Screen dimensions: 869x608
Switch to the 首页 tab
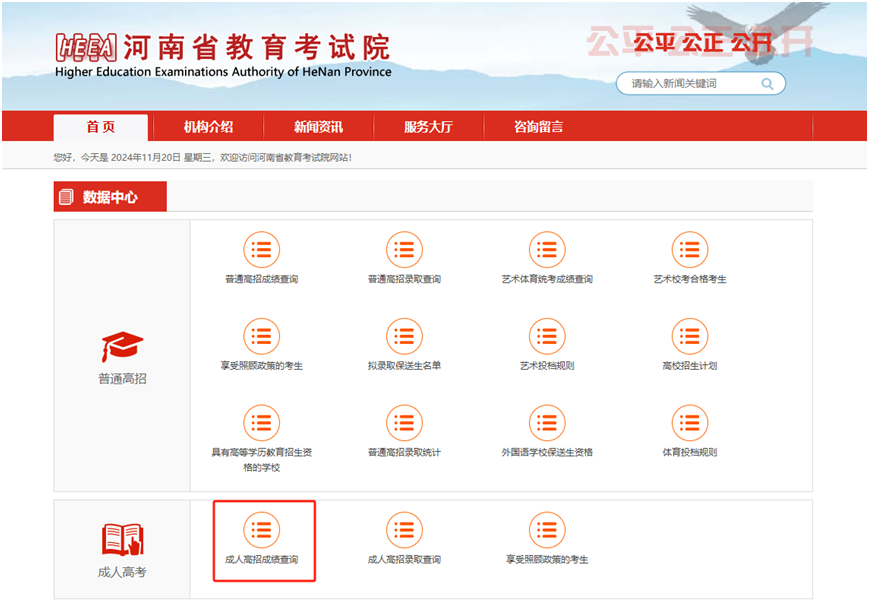click(x=100, y=127)
